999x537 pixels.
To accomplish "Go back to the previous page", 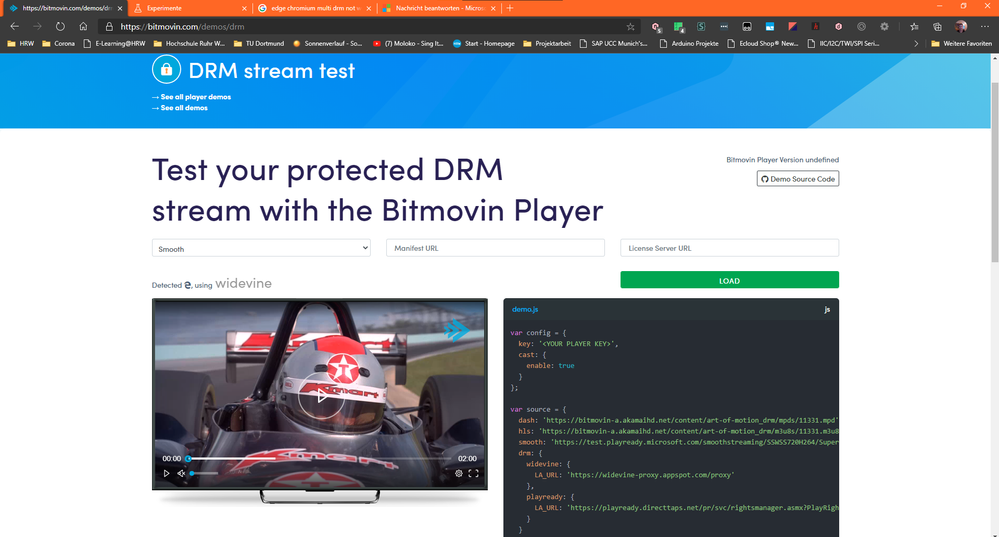I will 14,27.
